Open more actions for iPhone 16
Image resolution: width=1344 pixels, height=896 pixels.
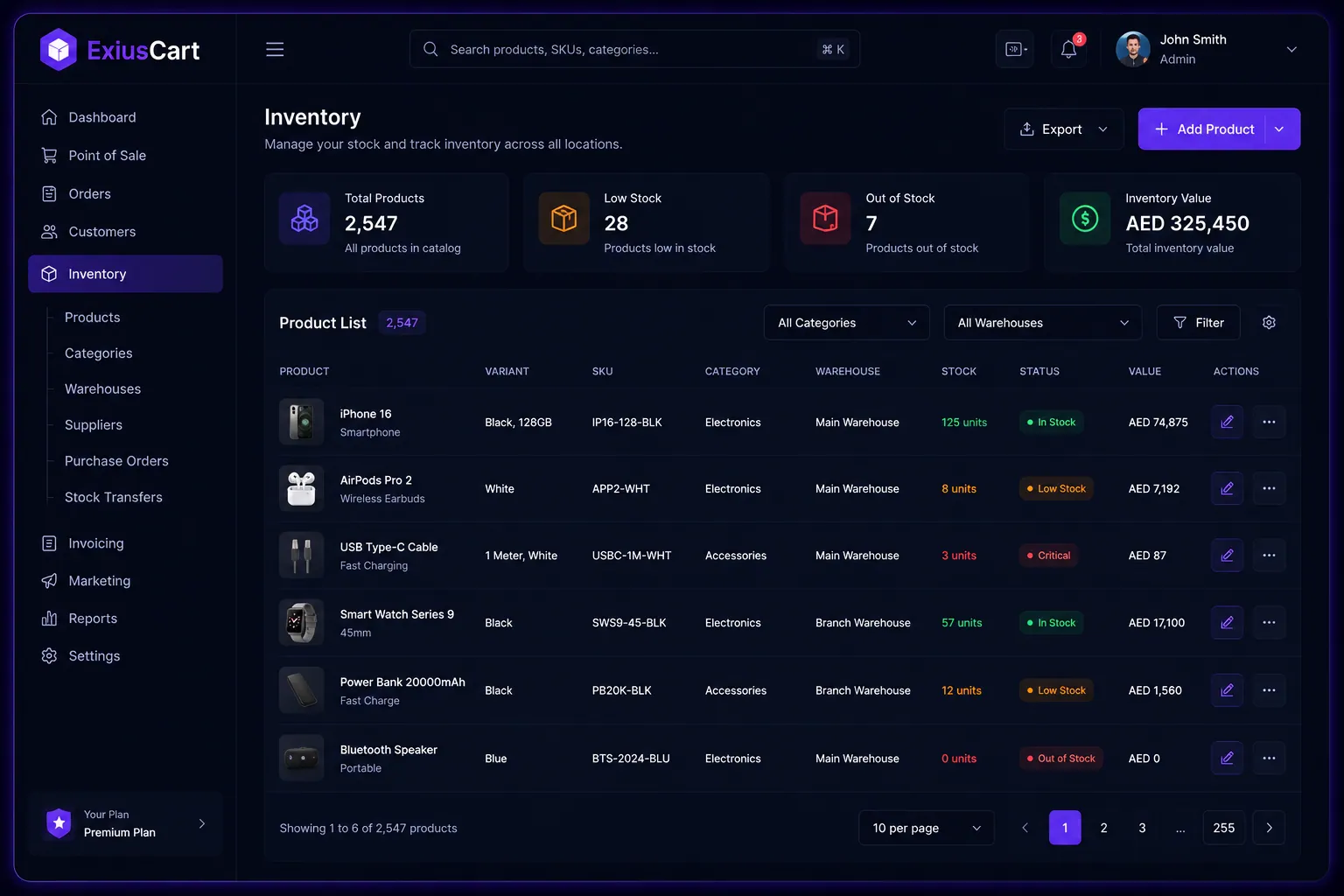(x=1269, y=423)
